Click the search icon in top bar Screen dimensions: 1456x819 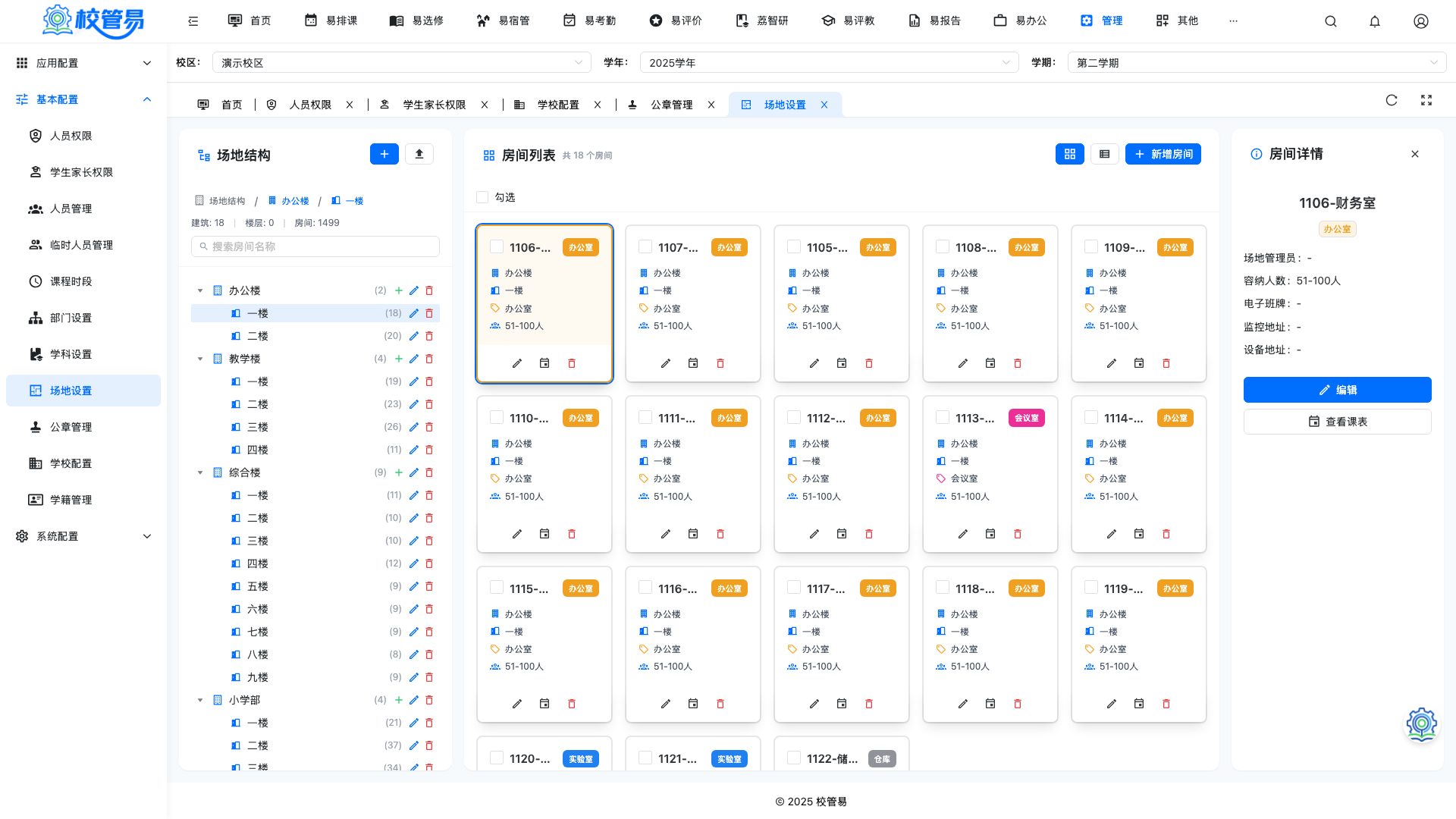1330,21
